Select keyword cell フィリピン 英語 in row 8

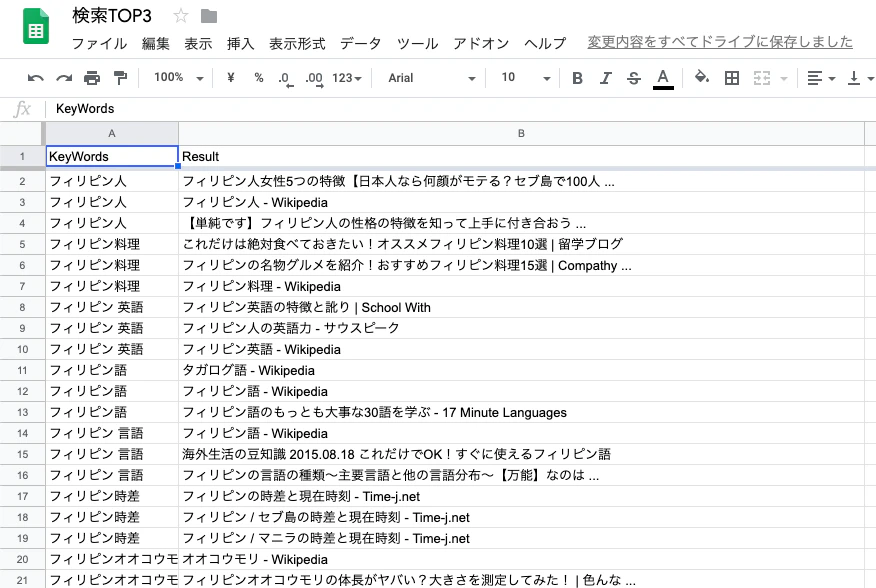coord(112,307)
